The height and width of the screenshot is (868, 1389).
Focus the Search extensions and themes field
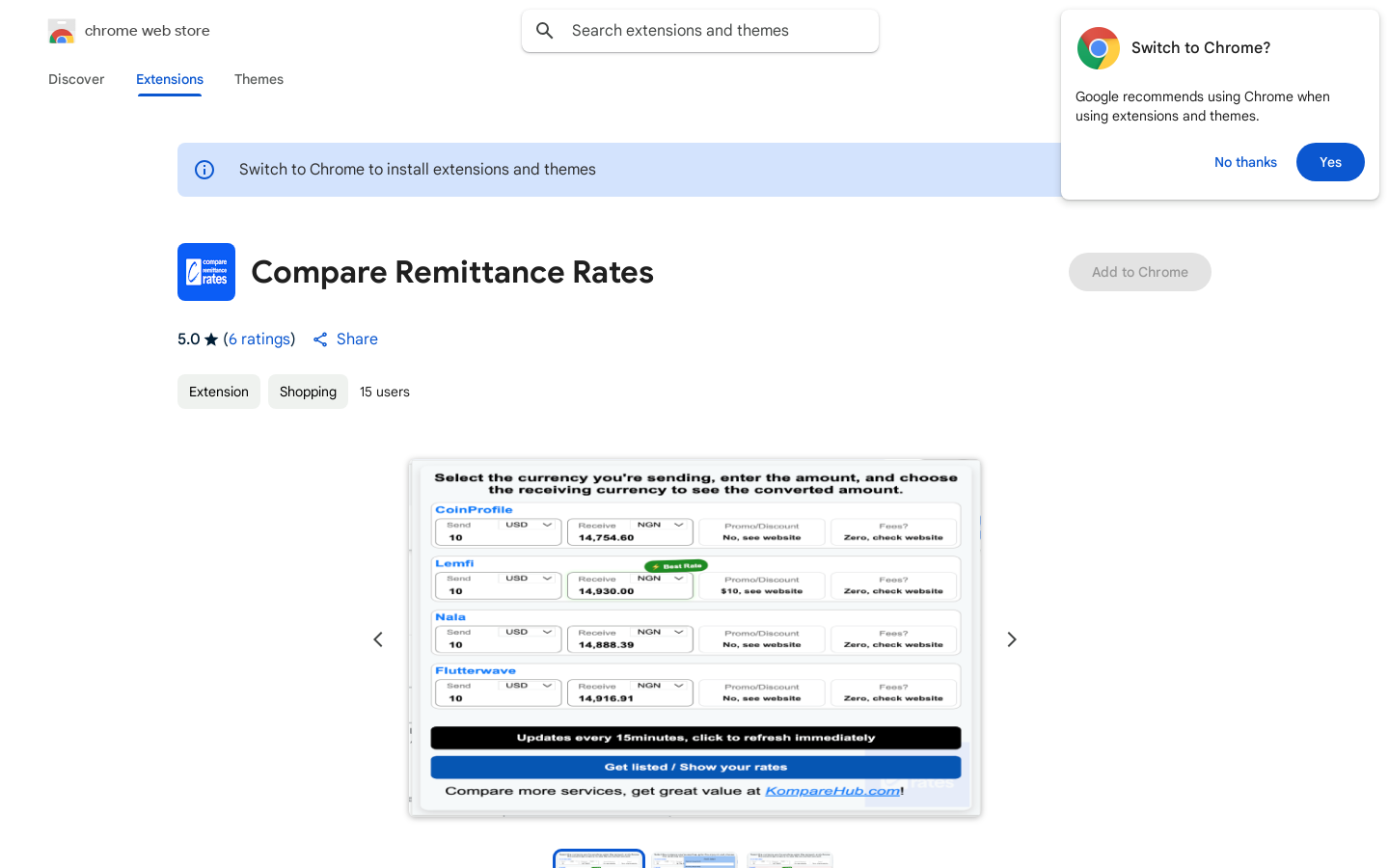point(700,31)
